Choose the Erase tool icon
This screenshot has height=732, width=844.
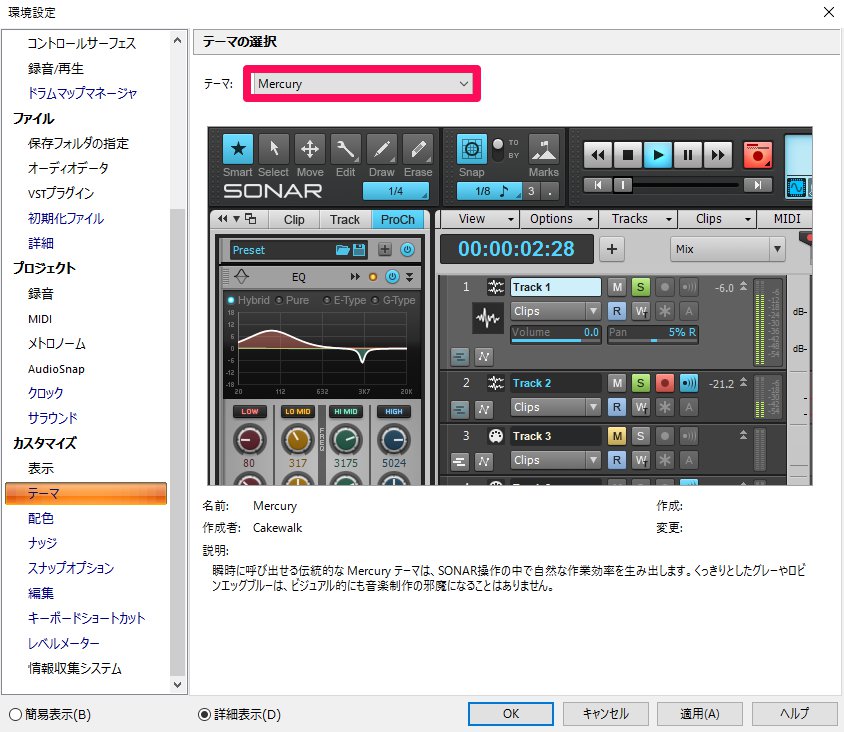pyautogui.click(x=418, y=149)
